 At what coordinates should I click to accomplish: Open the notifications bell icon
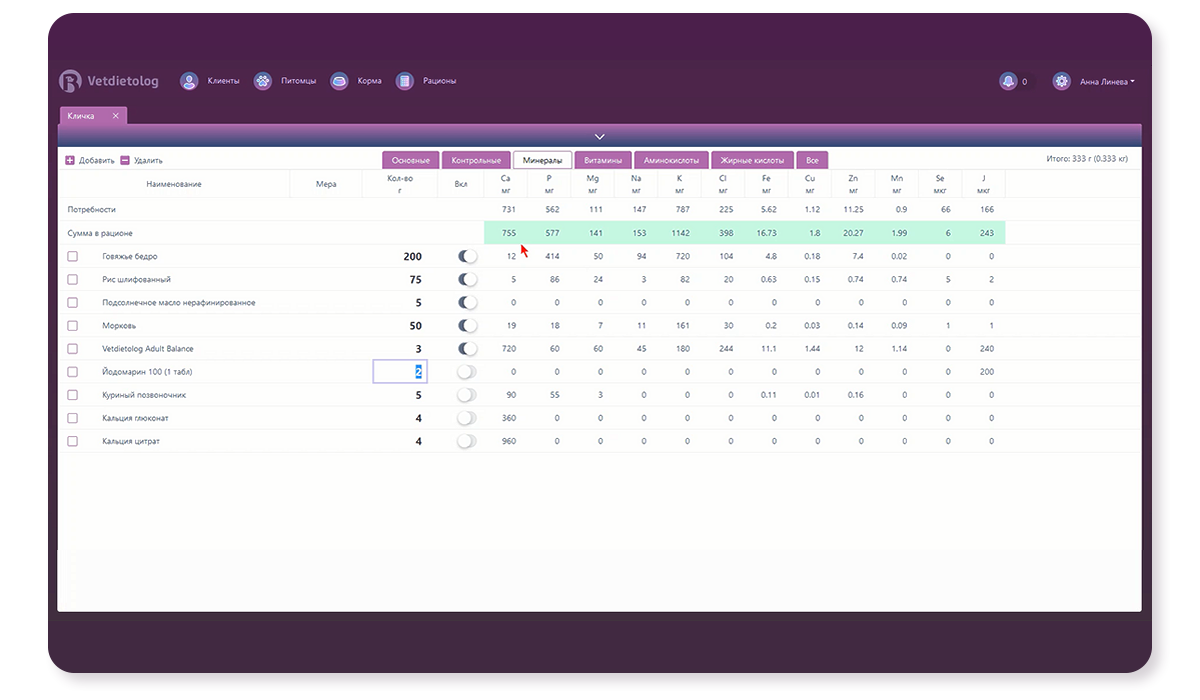coord(1008,82)
